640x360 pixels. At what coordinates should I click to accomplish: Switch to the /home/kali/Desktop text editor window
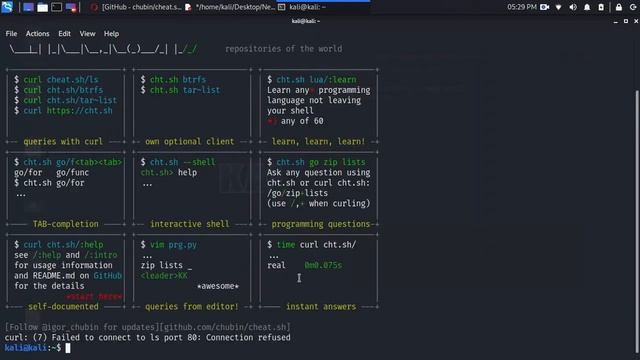pyautogui.click(x=230, y=7)
